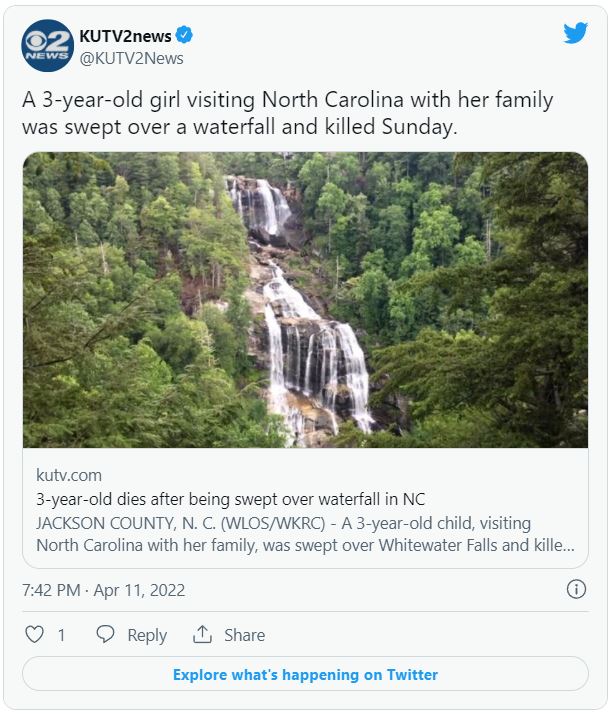Click the blue verified badge
614x718 pixels.
(x=185, y=36)
